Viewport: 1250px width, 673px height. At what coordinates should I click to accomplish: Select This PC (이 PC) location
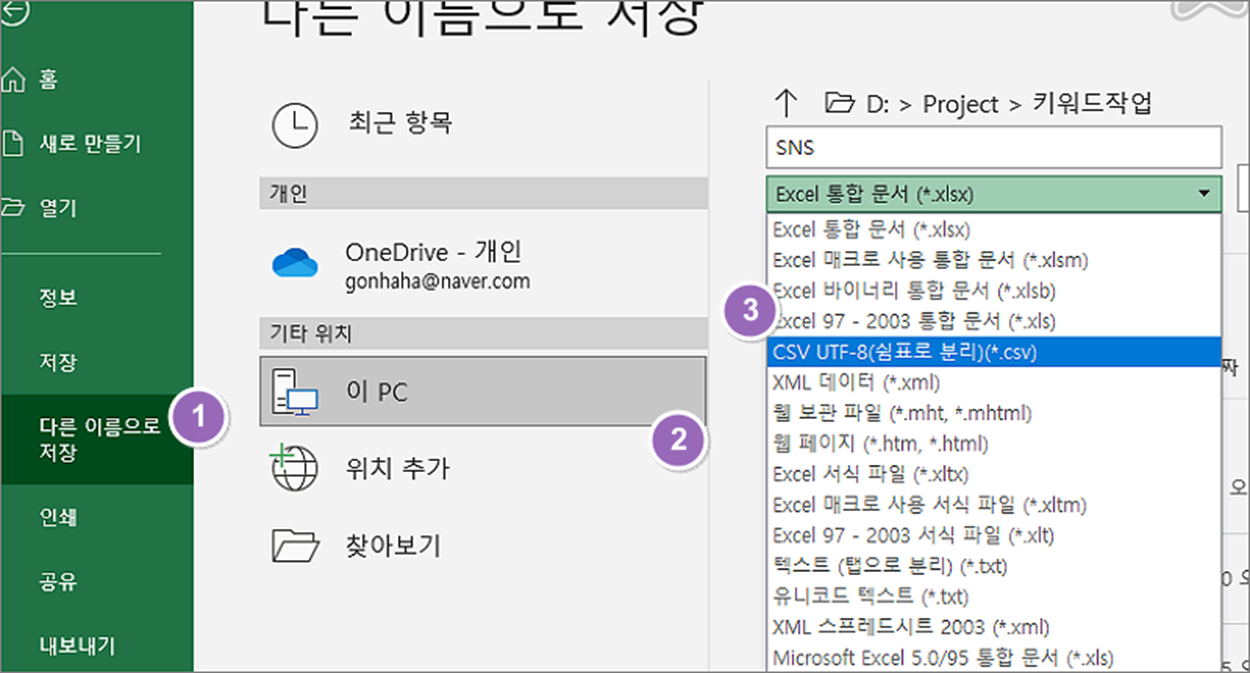tap(483, 392)
